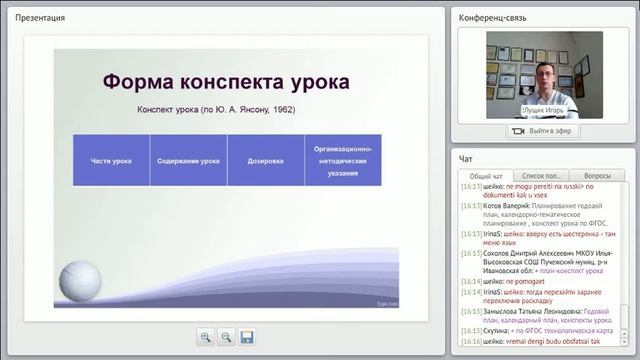640x360 pixels.
Task: Click the chat scrollbar thumb
Action: pyautogui.click(x=624, y=317)
